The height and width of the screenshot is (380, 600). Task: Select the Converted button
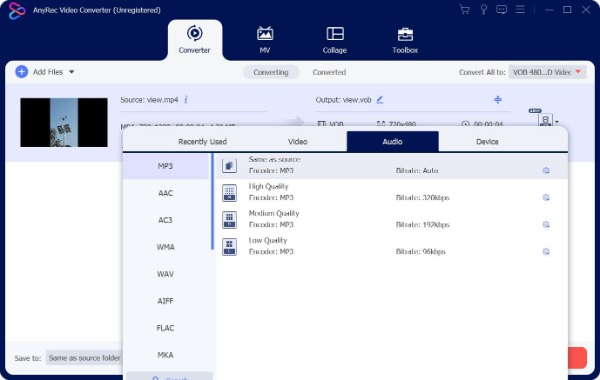pyautogui.click(x=329, y=72)
